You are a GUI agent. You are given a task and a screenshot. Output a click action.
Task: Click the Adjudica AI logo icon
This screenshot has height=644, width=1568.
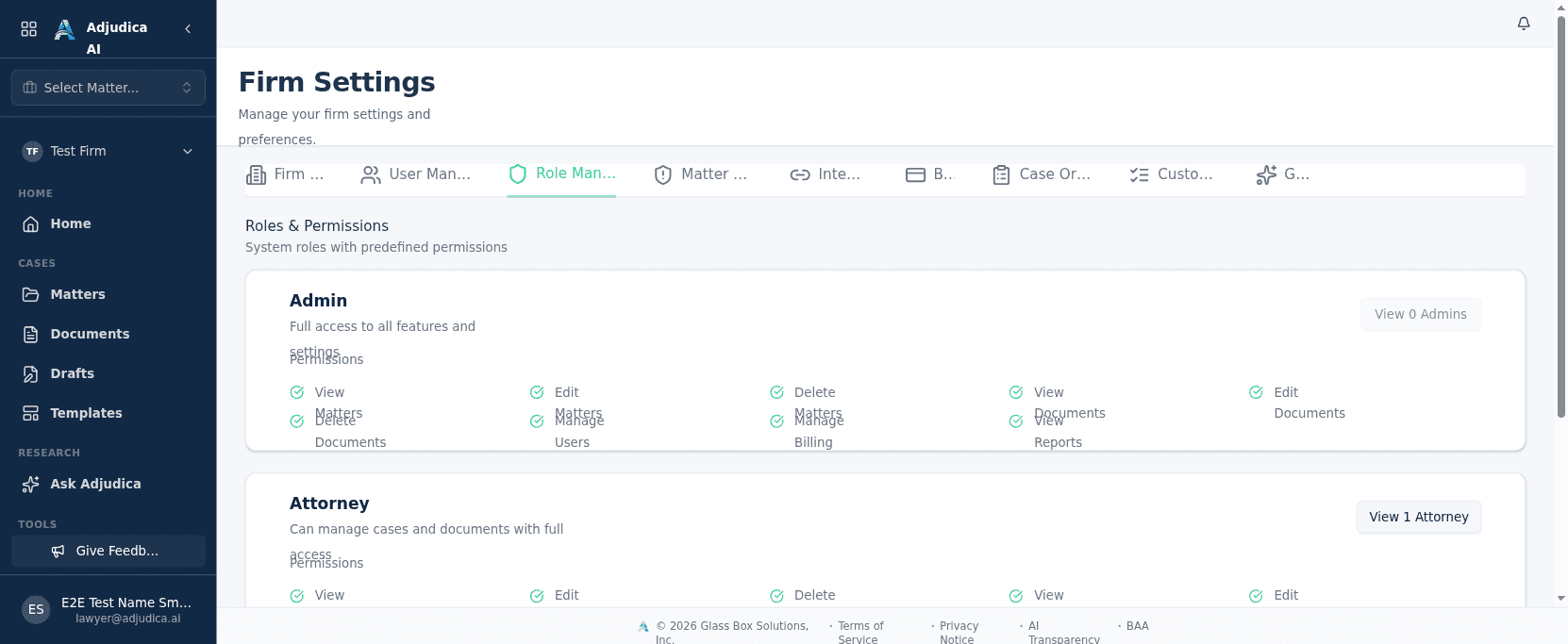[x=64, y=29]
